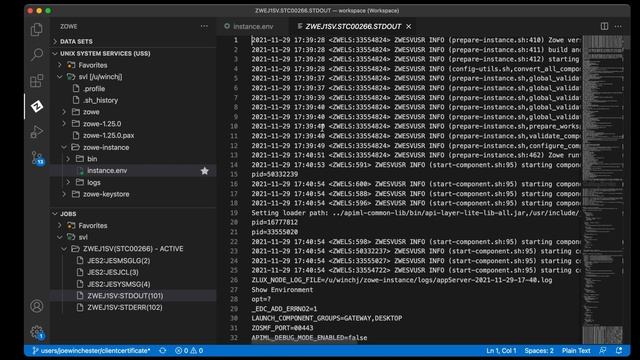
Task: Select instance.env in the USS tree
Action: (x=107, y=171)
